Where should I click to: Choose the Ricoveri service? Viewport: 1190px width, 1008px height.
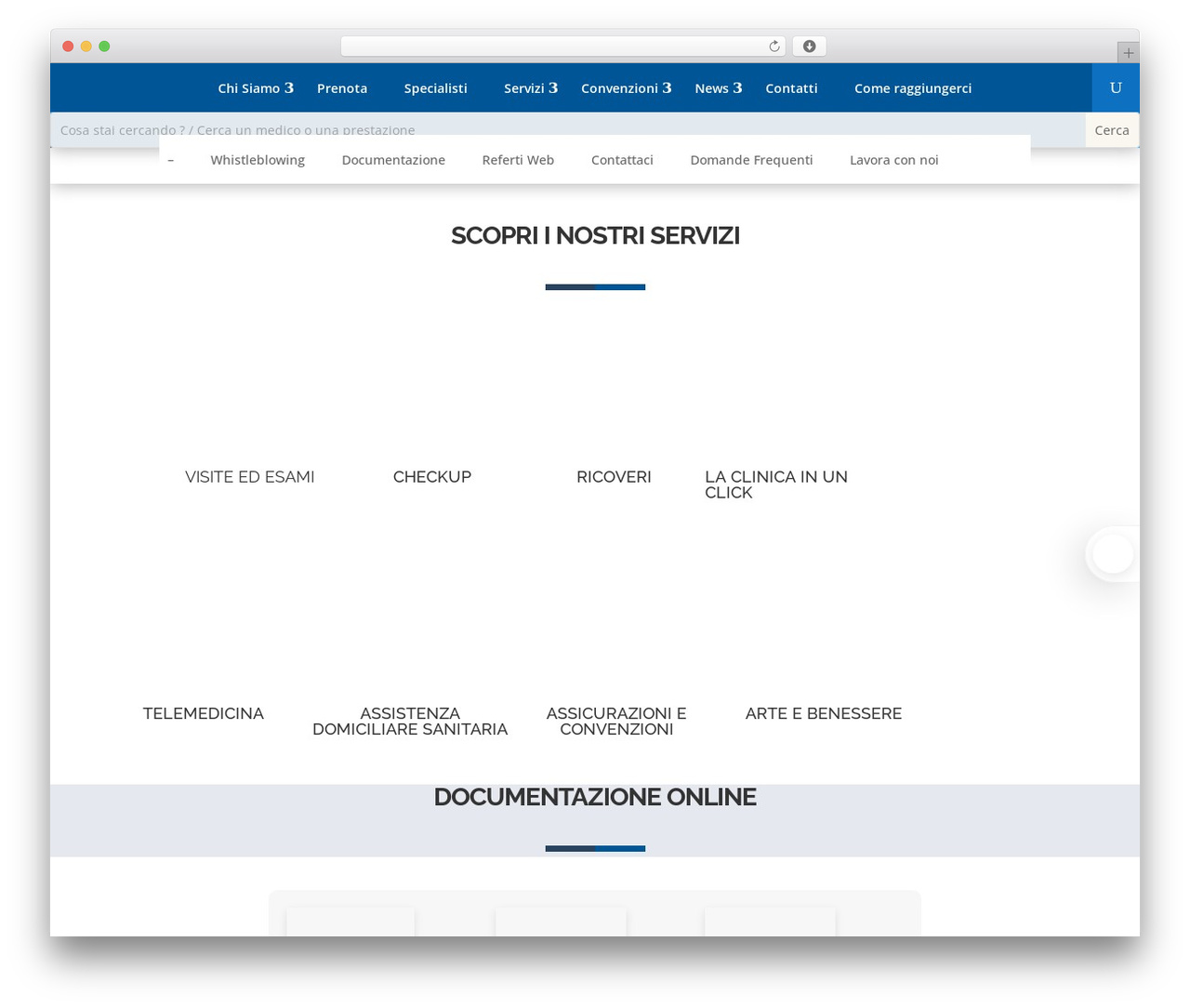point(614,477)
